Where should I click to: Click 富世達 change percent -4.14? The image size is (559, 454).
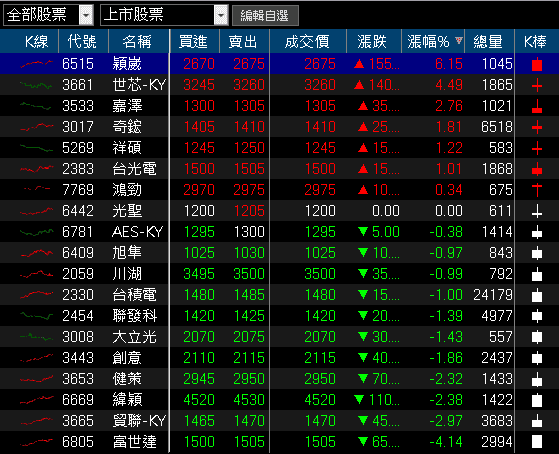(446, 442)
